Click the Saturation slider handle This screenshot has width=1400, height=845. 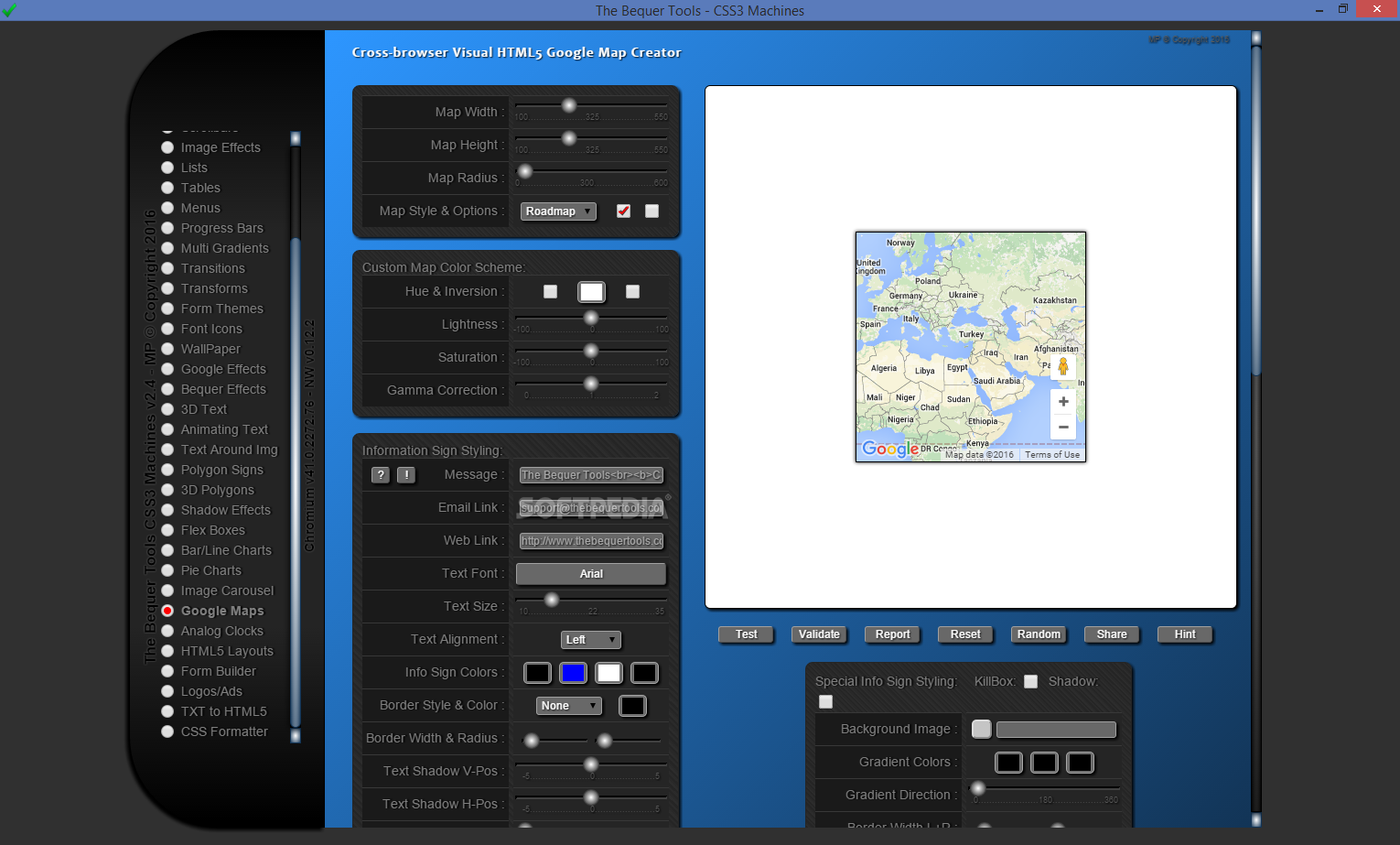point(591,351)
